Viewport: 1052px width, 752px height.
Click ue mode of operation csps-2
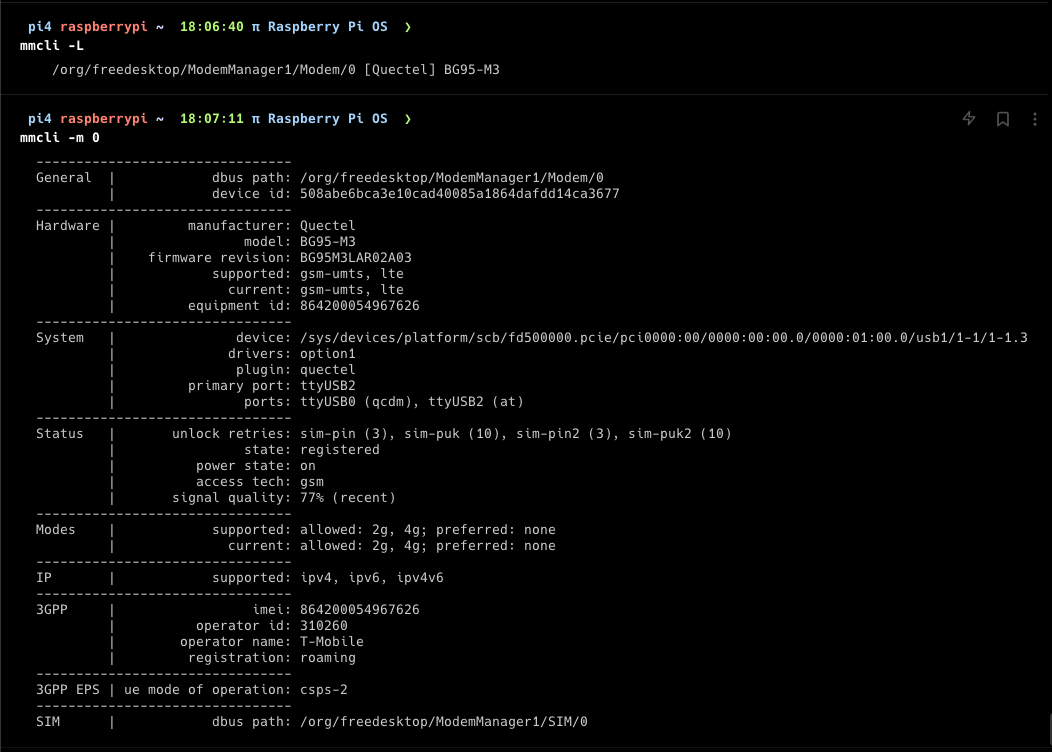323,690
